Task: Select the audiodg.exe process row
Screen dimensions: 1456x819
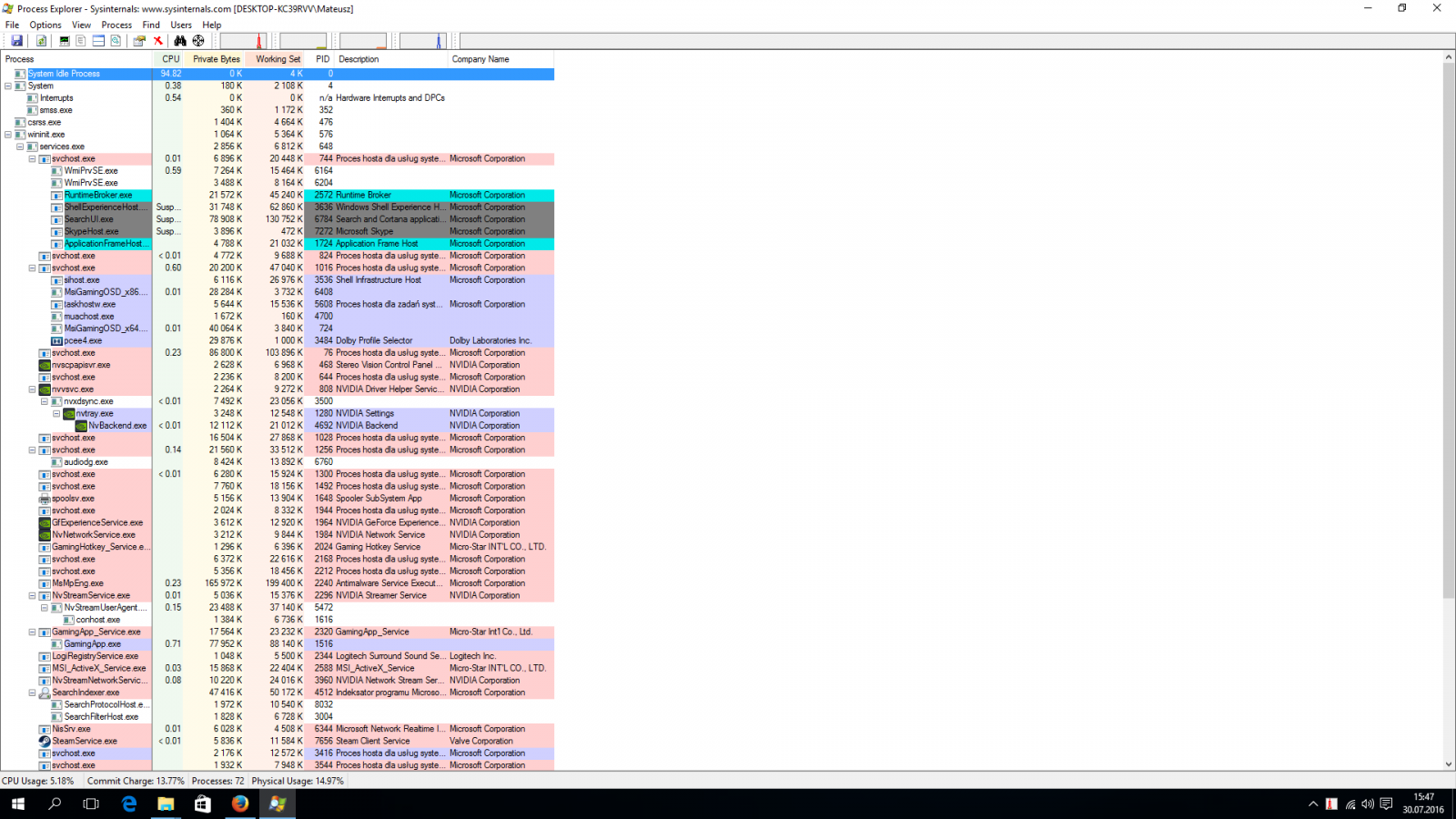Action: 278,462
